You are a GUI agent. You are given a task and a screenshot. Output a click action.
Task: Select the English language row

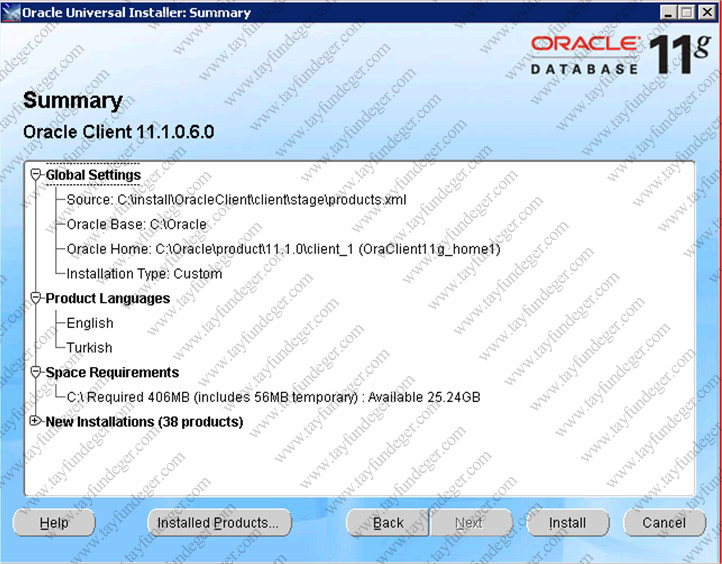pos(90,323)
